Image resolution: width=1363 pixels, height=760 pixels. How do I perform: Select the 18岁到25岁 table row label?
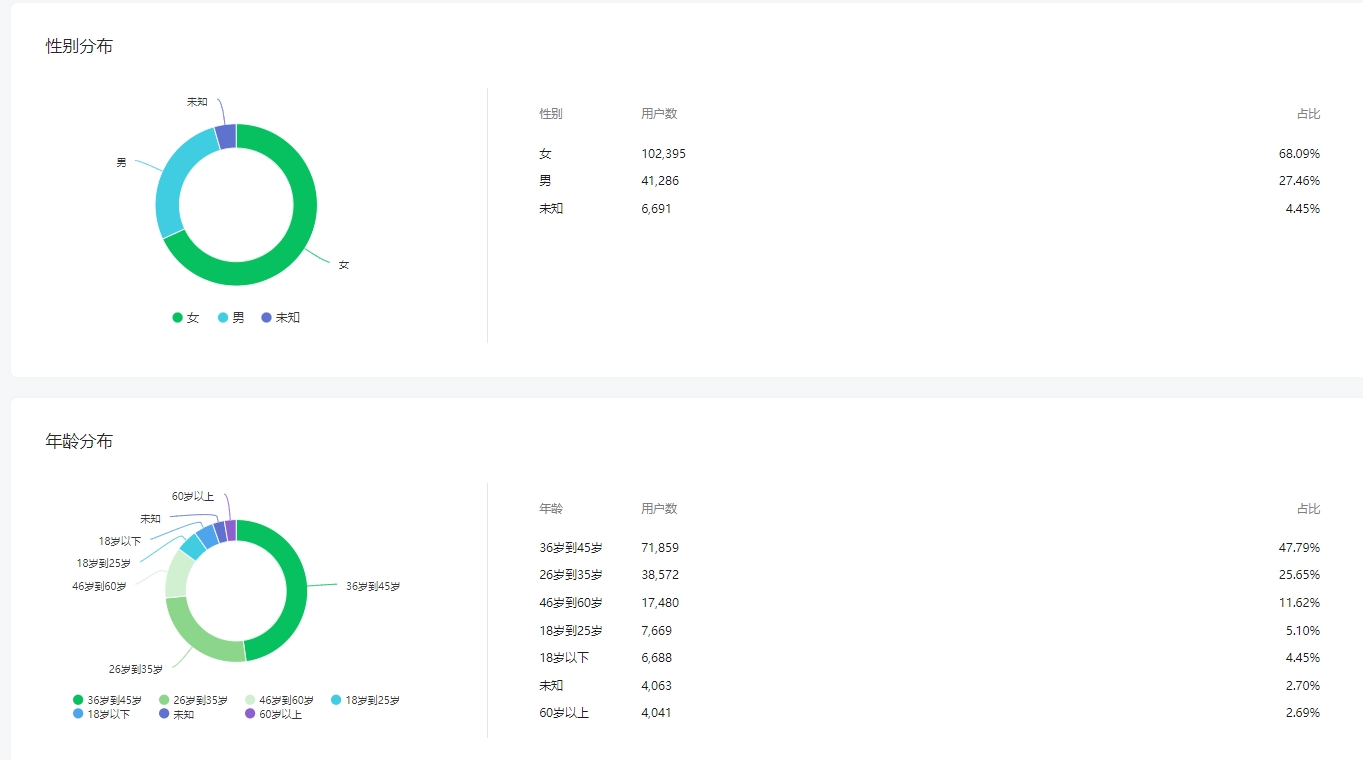click(x=571, y=631)
